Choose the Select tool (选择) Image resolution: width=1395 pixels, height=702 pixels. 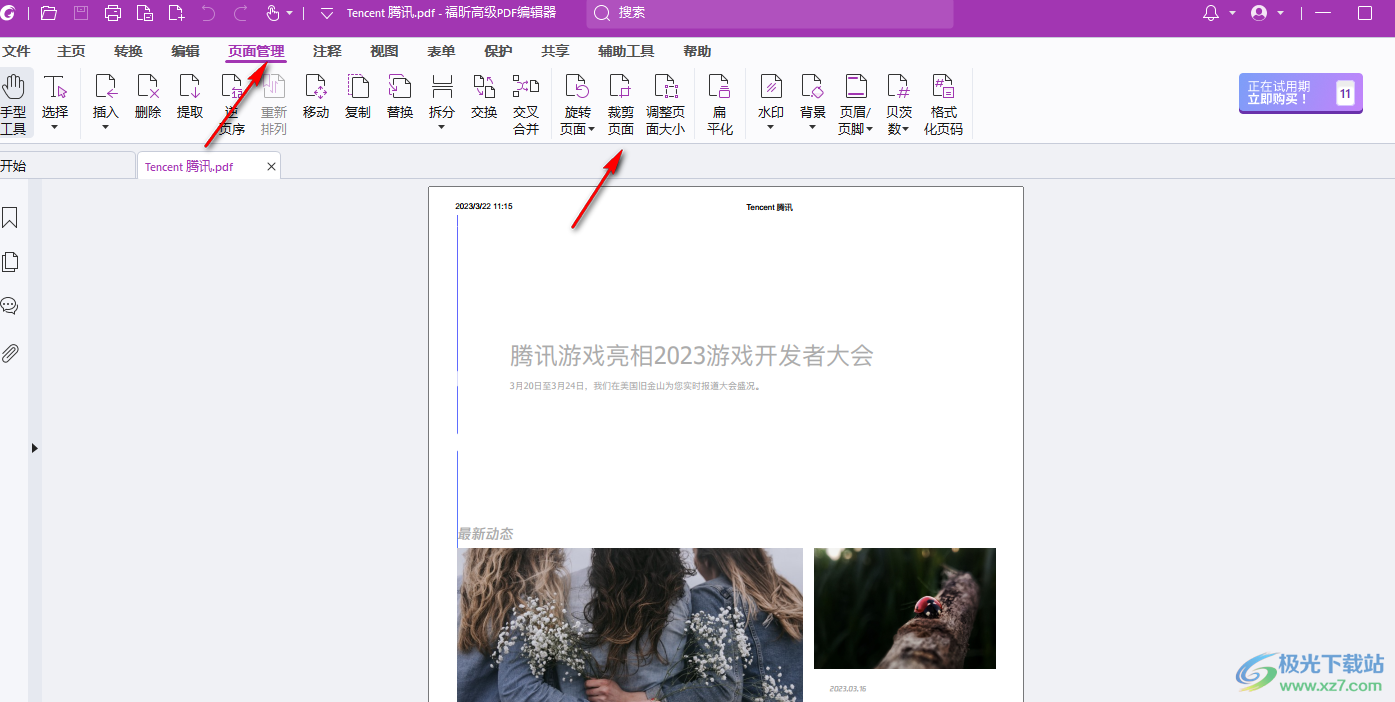pyautogui.click(x=55, y=103)
